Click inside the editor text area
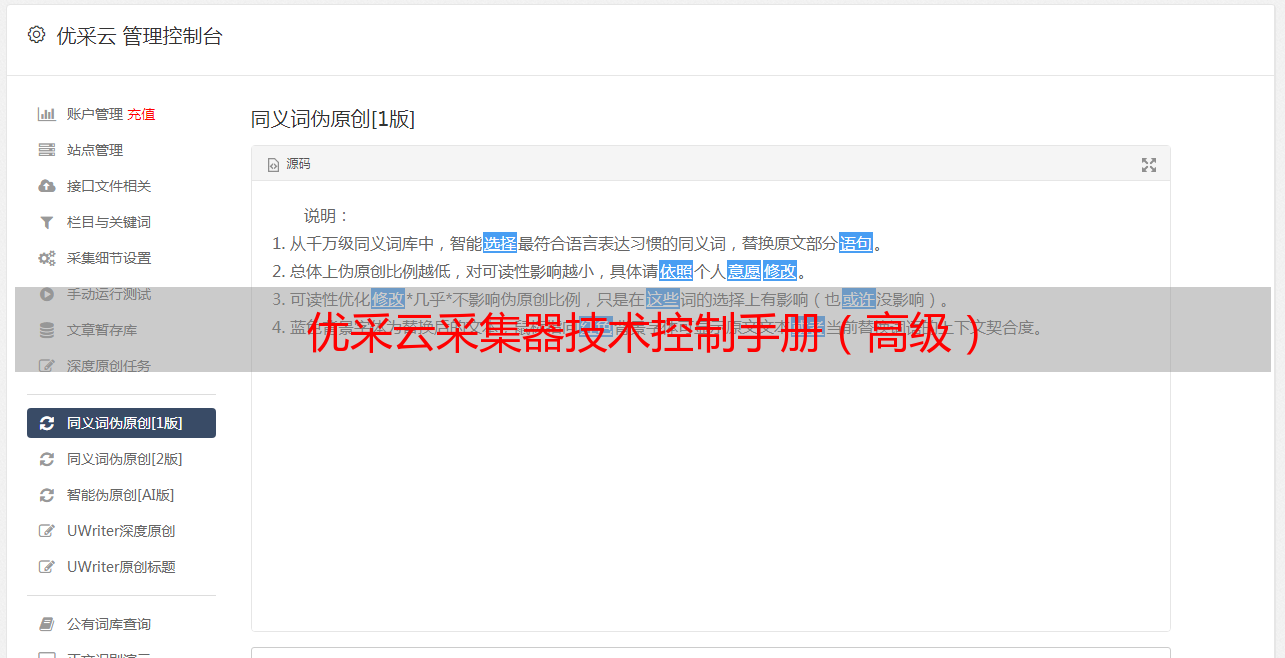The height and width of the screenshot is (658, 1285). click(710, 480)
